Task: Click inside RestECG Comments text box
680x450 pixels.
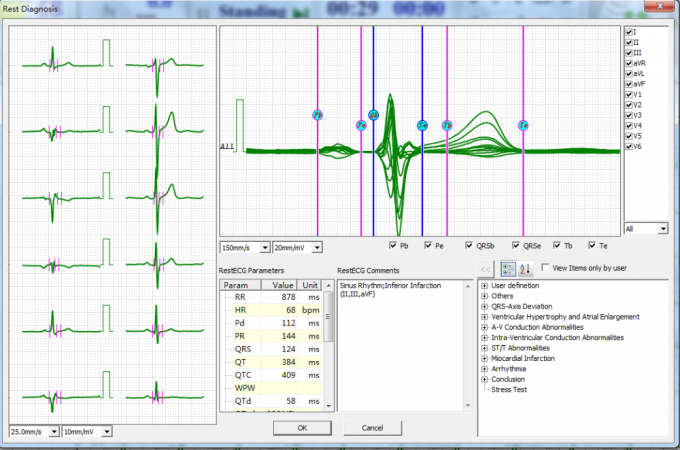Action: [x=401, y=346]
